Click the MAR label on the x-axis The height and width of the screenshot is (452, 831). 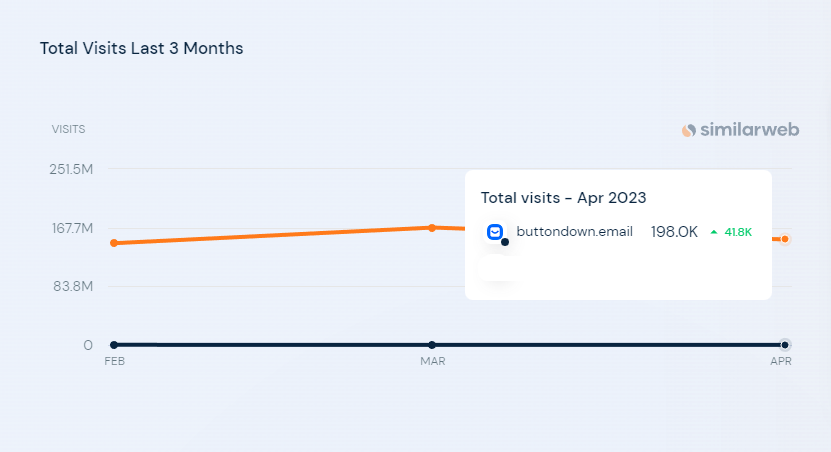[432, 361]
